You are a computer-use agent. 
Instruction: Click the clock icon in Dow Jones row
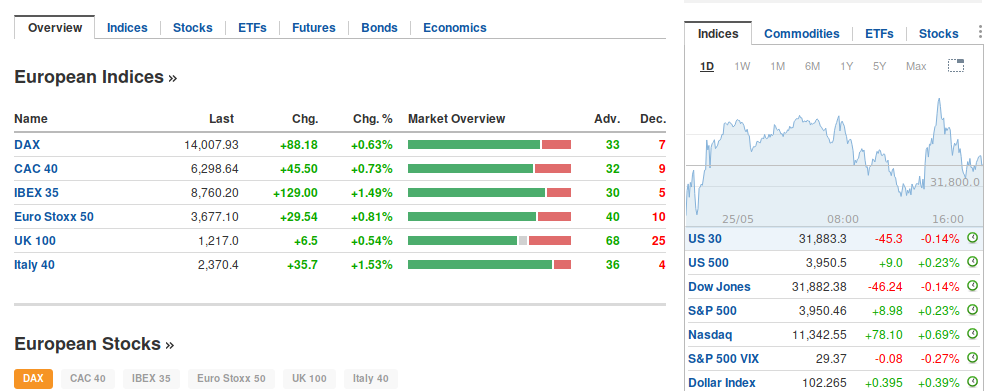(972, 286)
